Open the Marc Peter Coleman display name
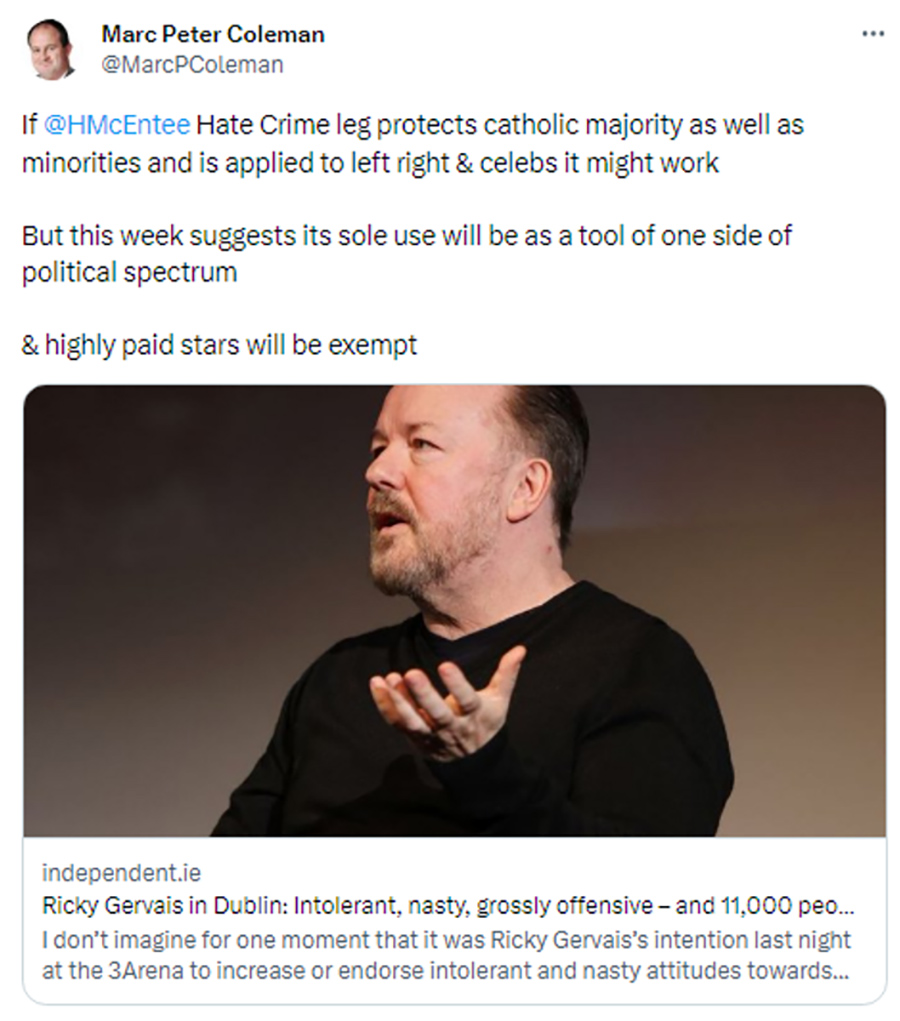Screen dimensions: 900x1021 point(212,34)
